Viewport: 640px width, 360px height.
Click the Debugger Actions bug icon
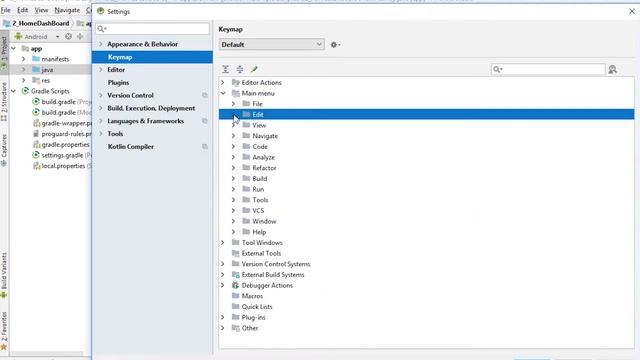click(236, 285)
